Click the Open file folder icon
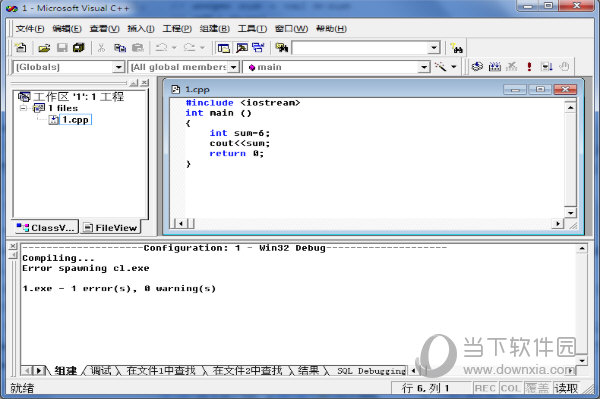 [x=44, y=48]
